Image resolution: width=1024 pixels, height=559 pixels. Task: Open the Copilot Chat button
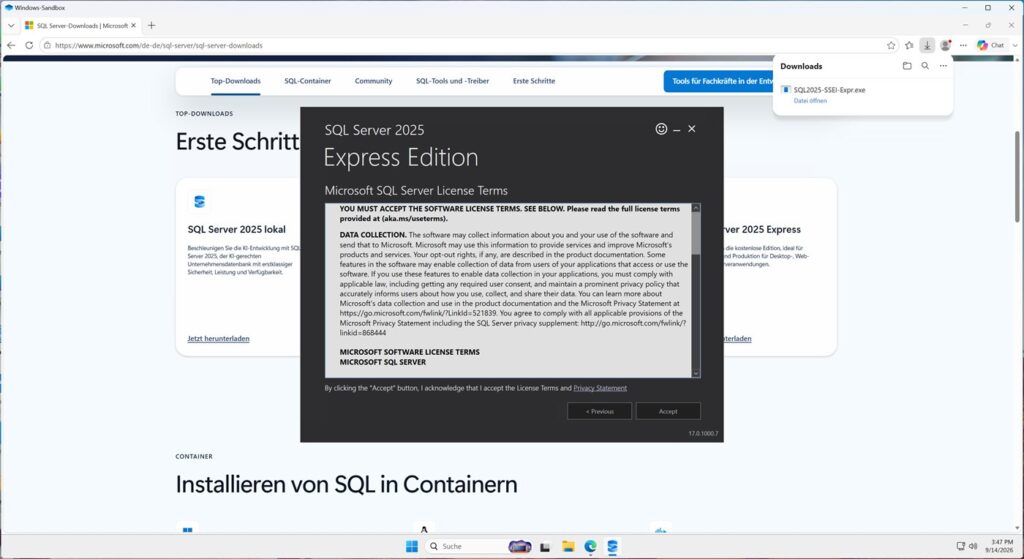[991, 45]
